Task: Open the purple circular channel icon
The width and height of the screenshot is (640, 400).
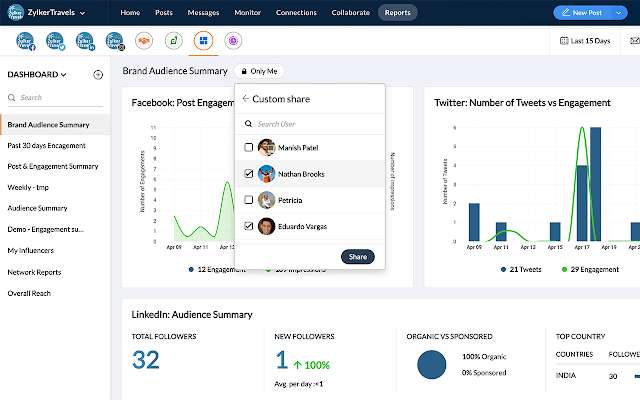Action: tap(233, 40)
